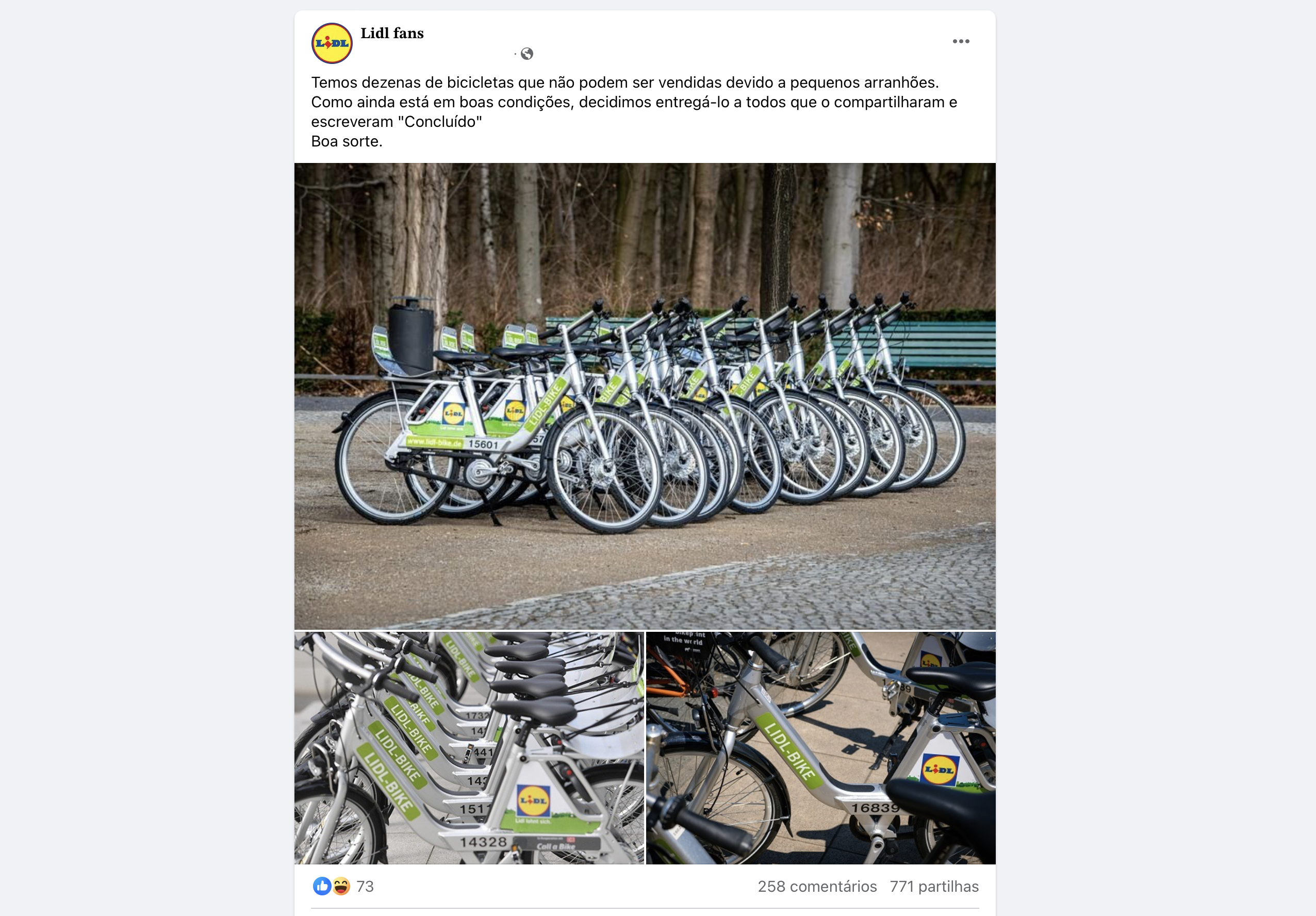Viewport: 1316px width, 916px height.
Task: Click the Lidl fans profile picture
Action: (332, 43)
